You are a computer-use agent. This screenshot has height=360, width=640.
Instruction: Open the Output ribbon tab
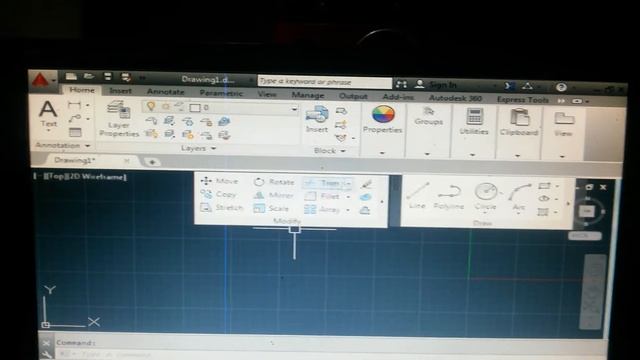[353, 96]
